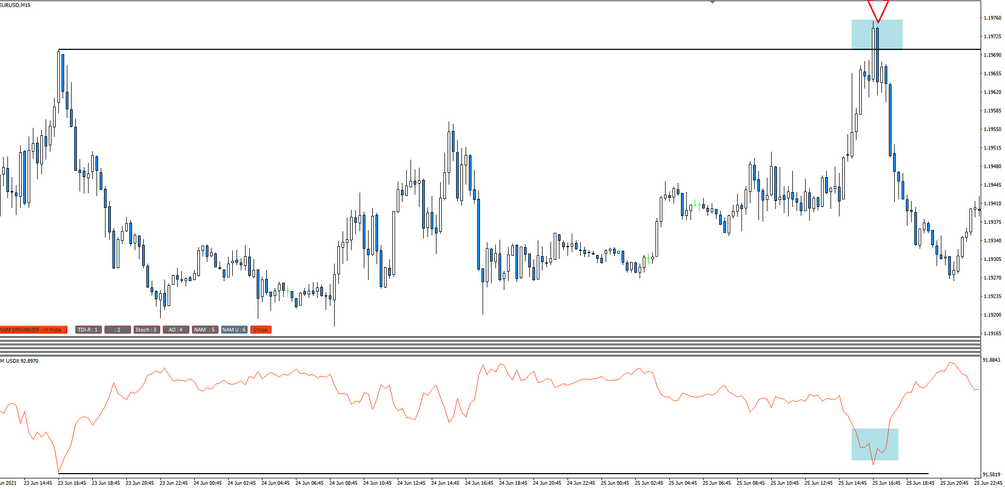The width and height of the screenshot is (1005, 489).
Task: Click the NAM ORGANIZER Hide button
Action: point(33,329)
